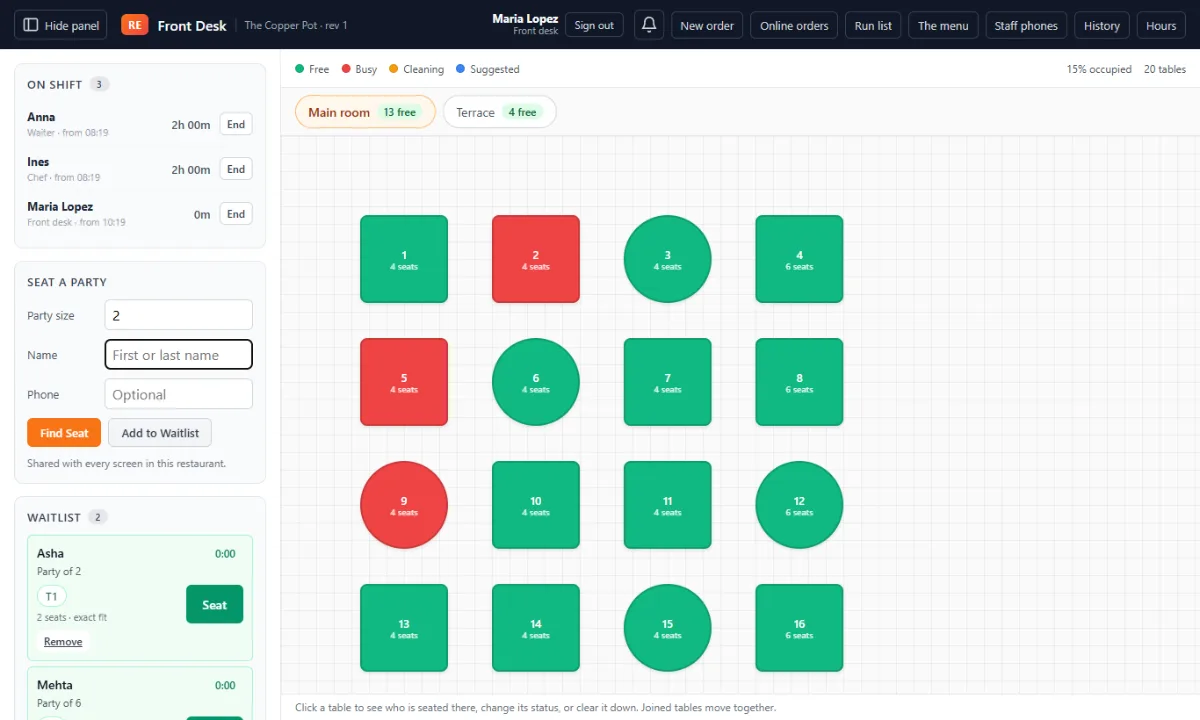Select six-seat table 4
The height and width of the screenshot is (720, 1200).
[x=799, y=259]
